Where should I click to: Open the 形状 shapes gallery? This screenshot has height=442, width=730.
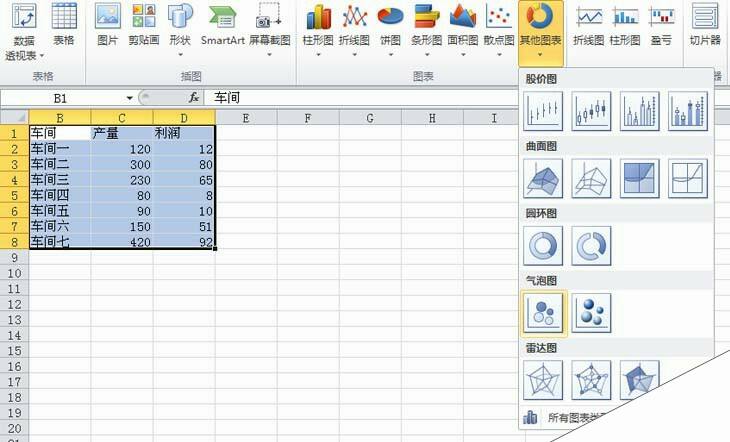coord(180,29)
